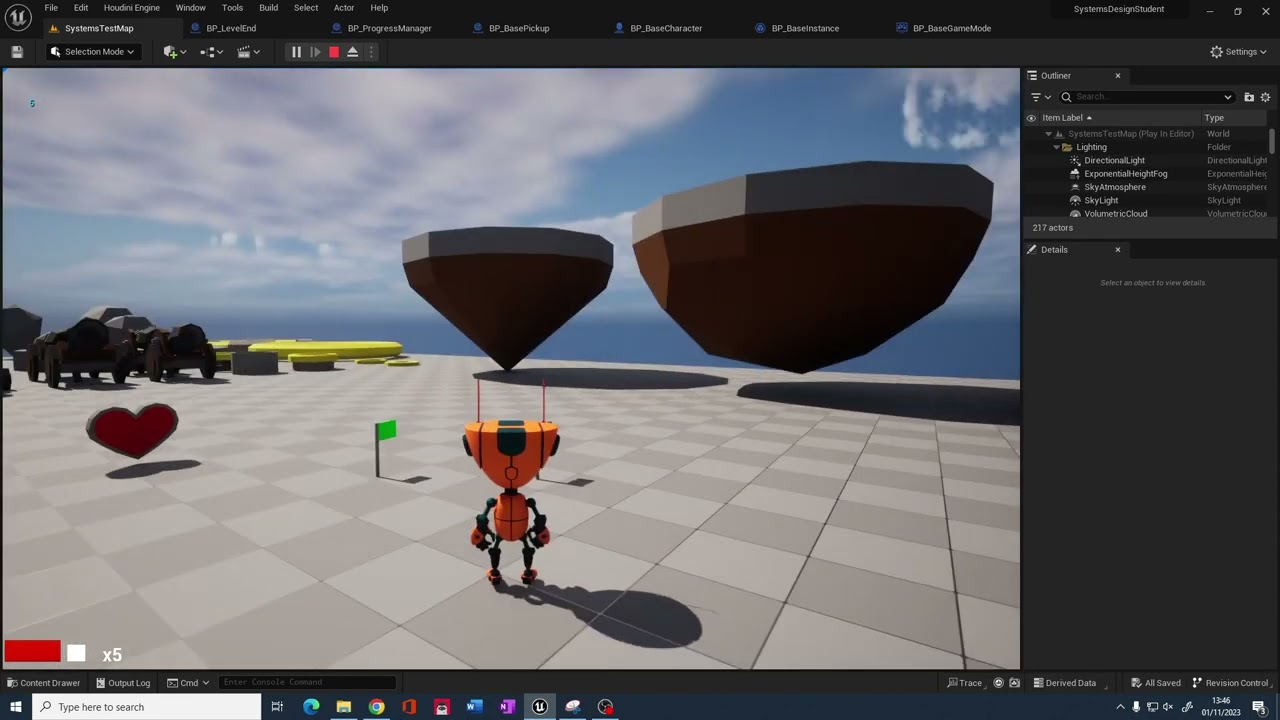Viewport: 1280px width, 720px height.
Task: Click the trace data source icon
Action: click(998, 683)
